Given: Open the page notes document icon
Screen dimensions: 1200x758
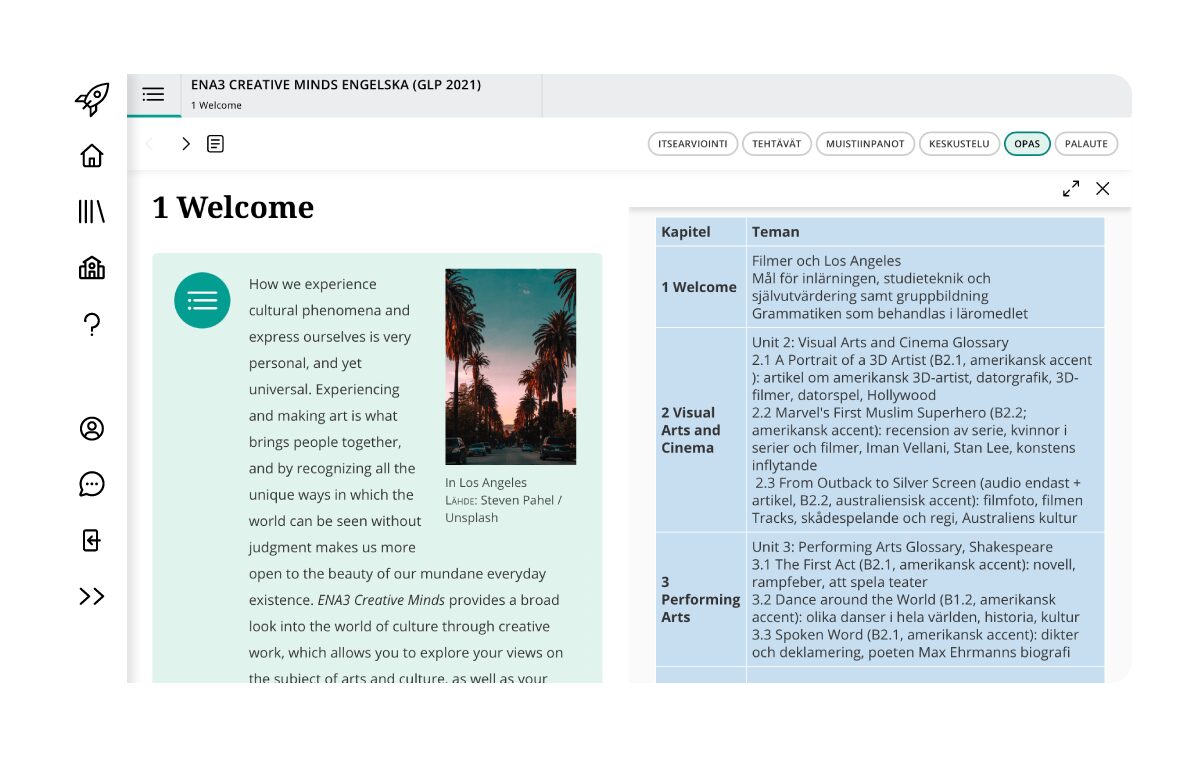Looking at the screenshot, I should pyautogui.click(x=215, y=144).
